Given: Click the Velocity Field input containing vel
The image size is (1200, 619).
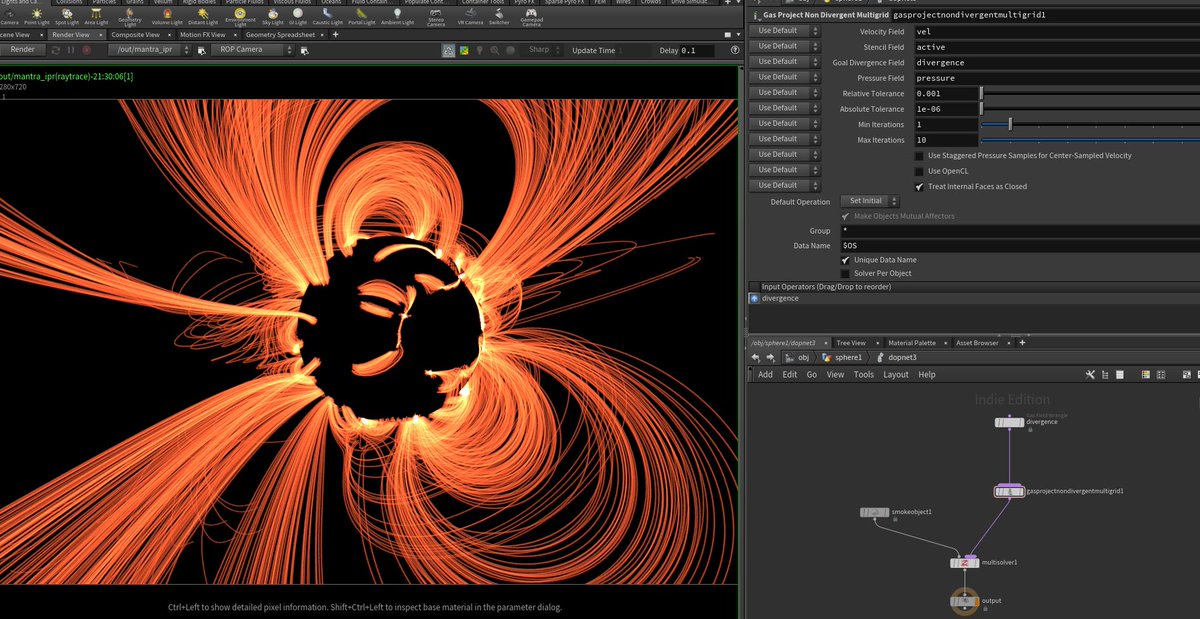Looking at the screenshot, I should point(1056,31).
